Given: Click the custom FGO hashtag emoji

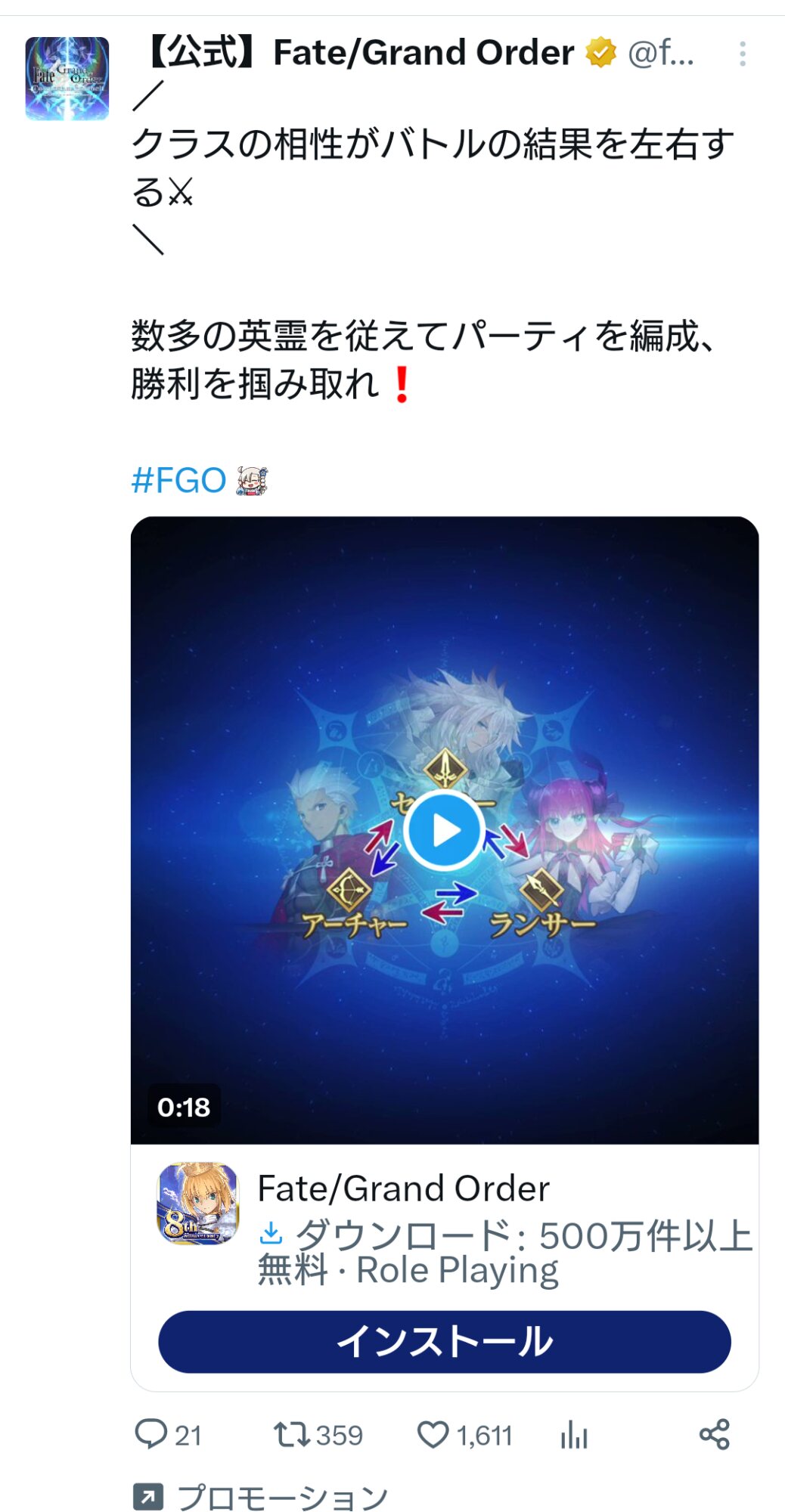Looking at the screenshot, I should 252,481.
